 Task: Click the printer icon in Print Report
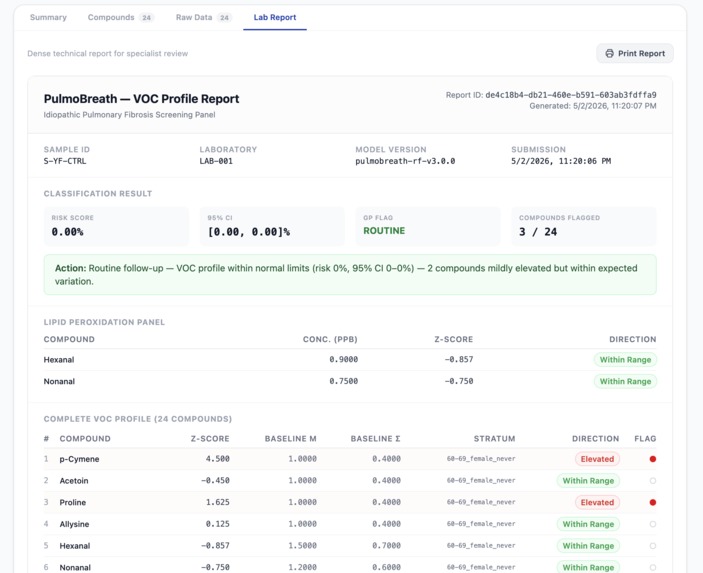(x=609, y=53)
